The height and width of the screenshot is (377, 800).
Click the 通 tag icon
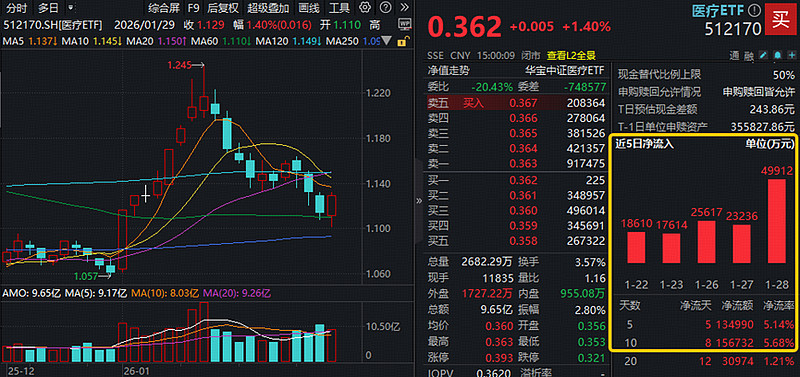point(734,56)
